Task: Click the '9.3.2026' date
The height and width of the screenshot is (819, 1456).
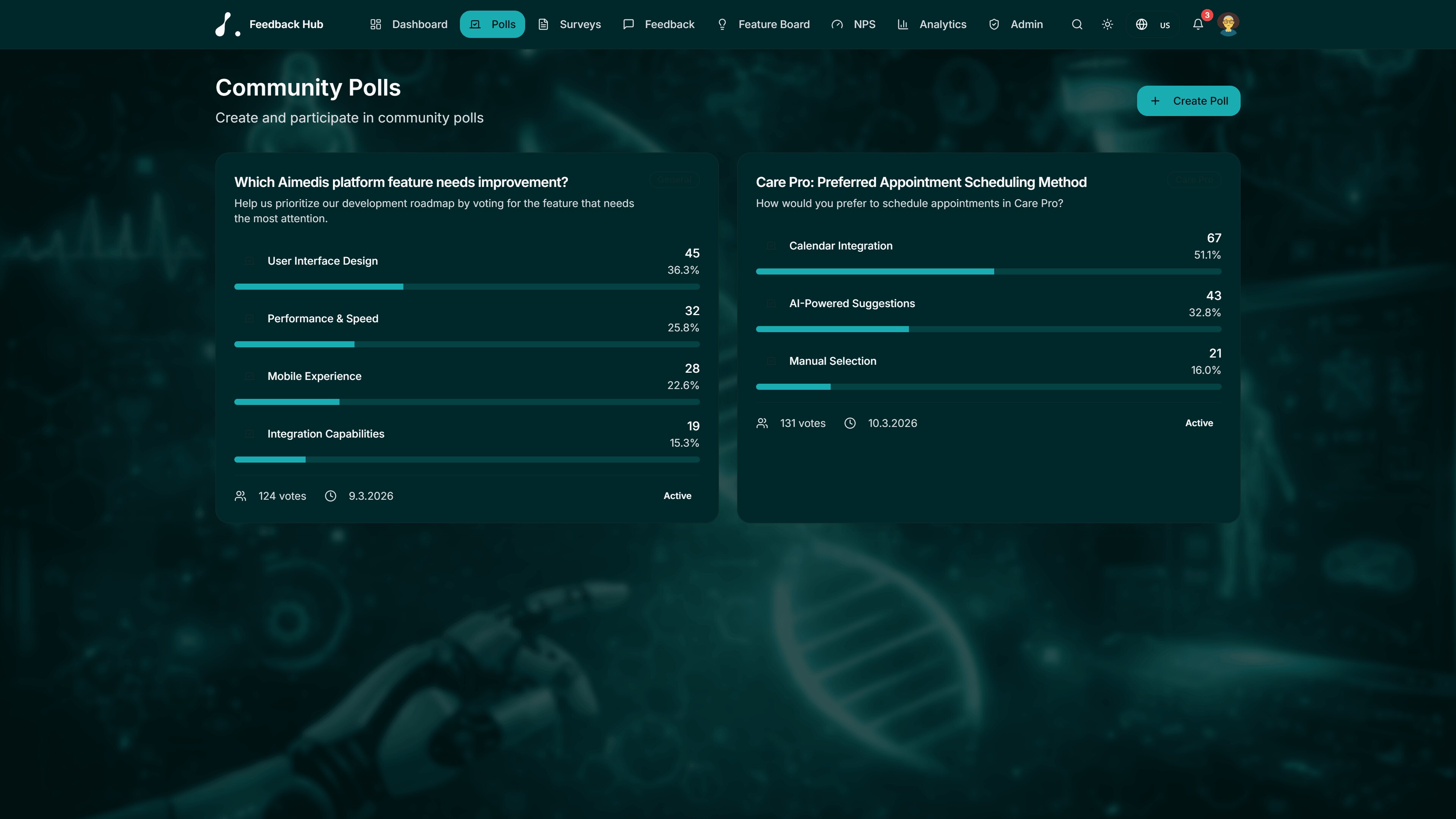Action: [x=371, y=496]
